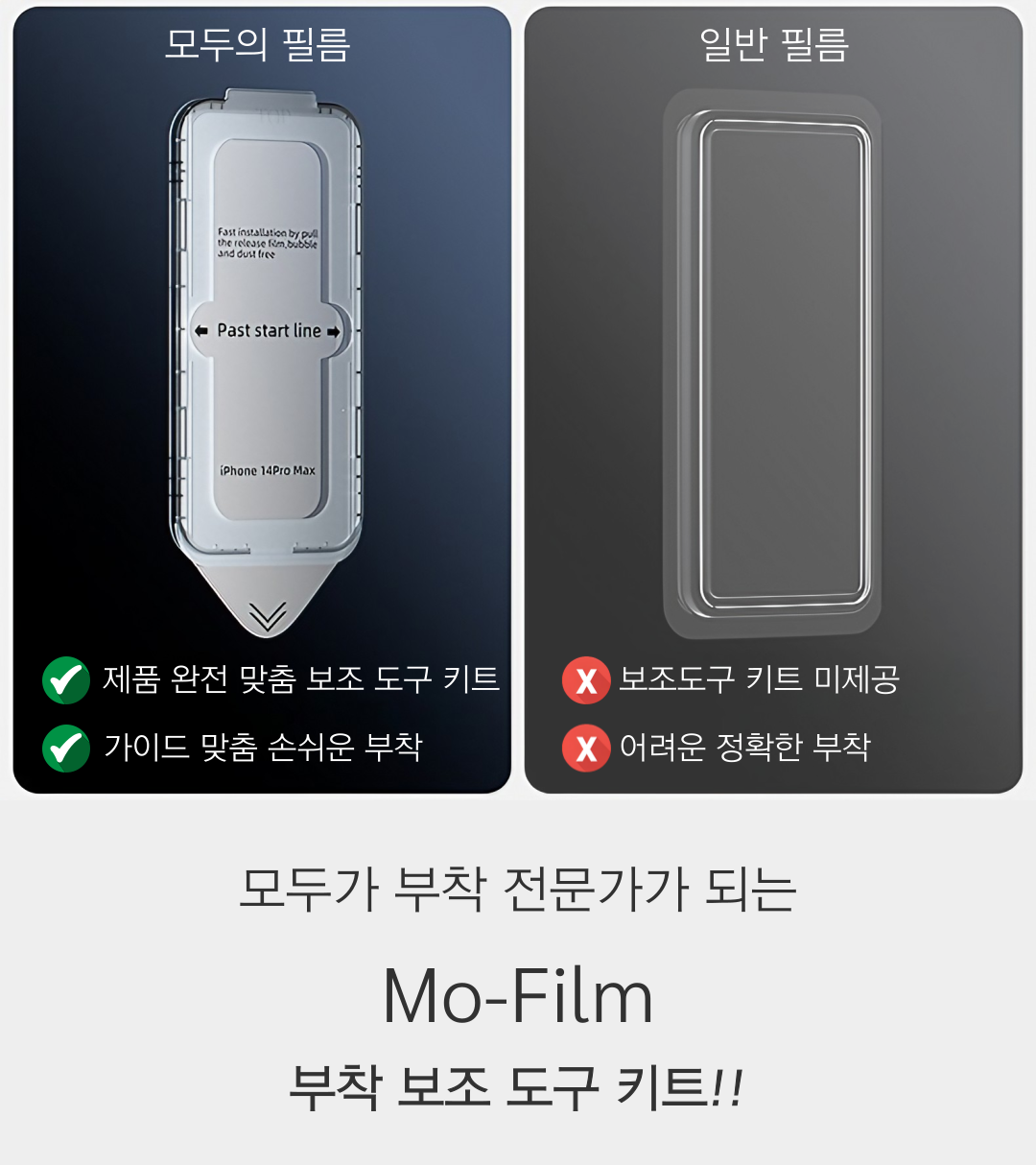This screenshot has height=1165, width=1036.
Task: Click the double chevron arrow on pull tab
Action: [x=268, y=615]
